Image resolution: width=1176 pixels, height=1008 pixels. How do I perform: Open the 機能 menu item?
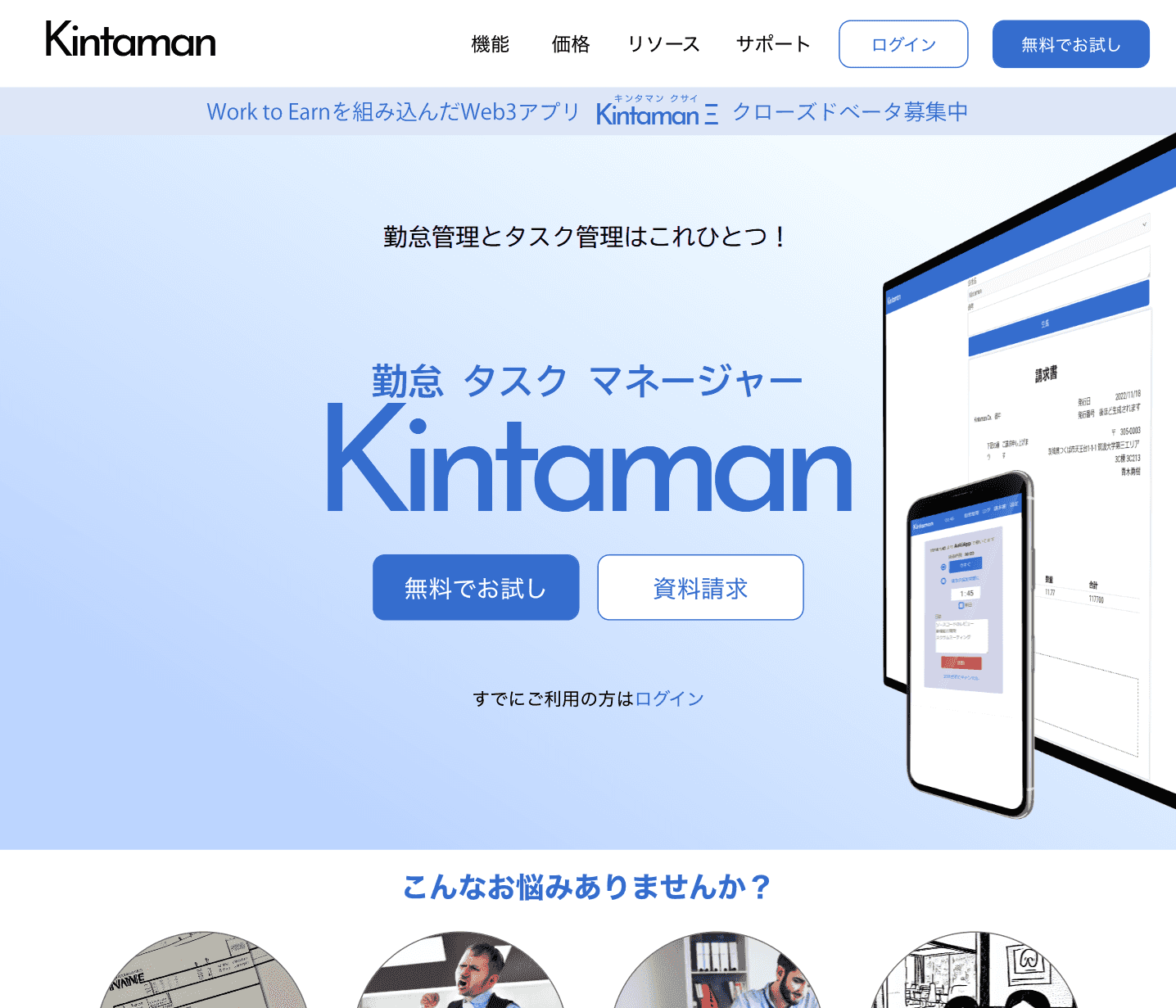click(491, 44)
